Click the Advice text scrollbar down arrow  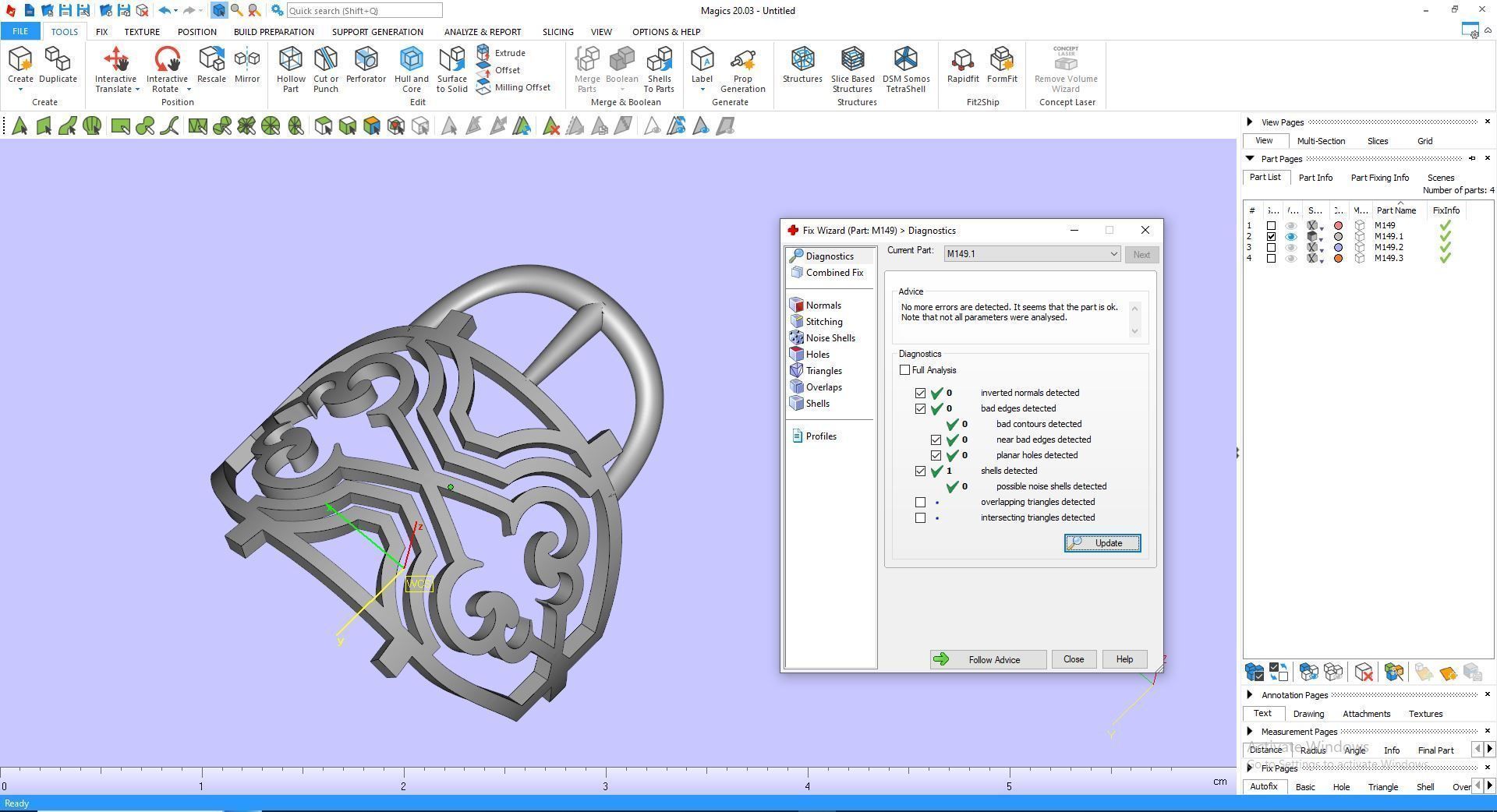(1134, 331)
